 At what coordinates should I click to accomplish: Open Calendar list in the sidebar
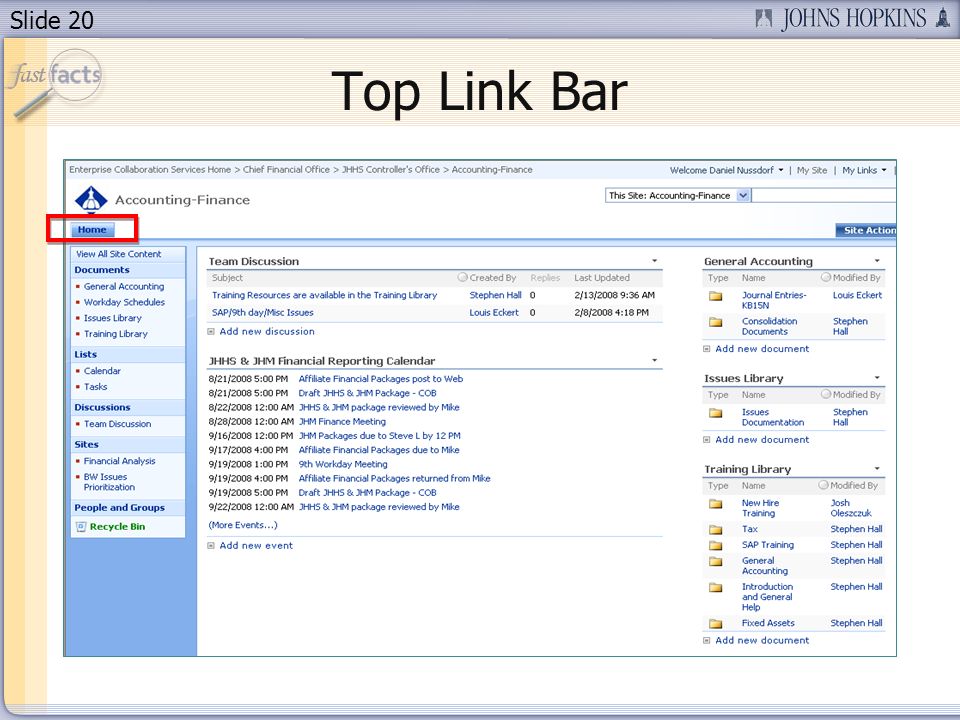pyautogui.click(x=102, y=371)
